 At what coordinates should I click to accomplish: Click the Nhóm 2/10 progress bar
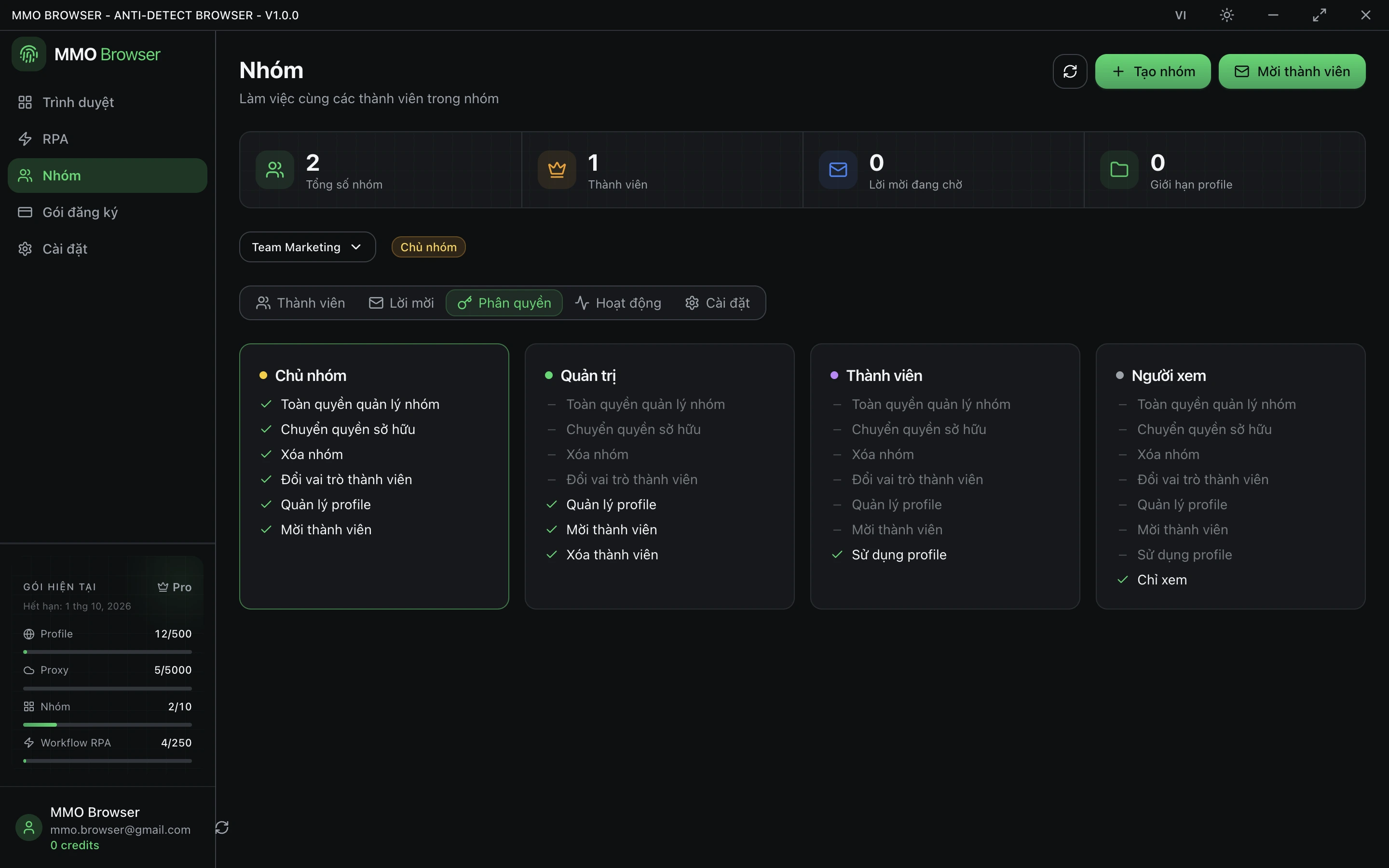click(108, 724)
